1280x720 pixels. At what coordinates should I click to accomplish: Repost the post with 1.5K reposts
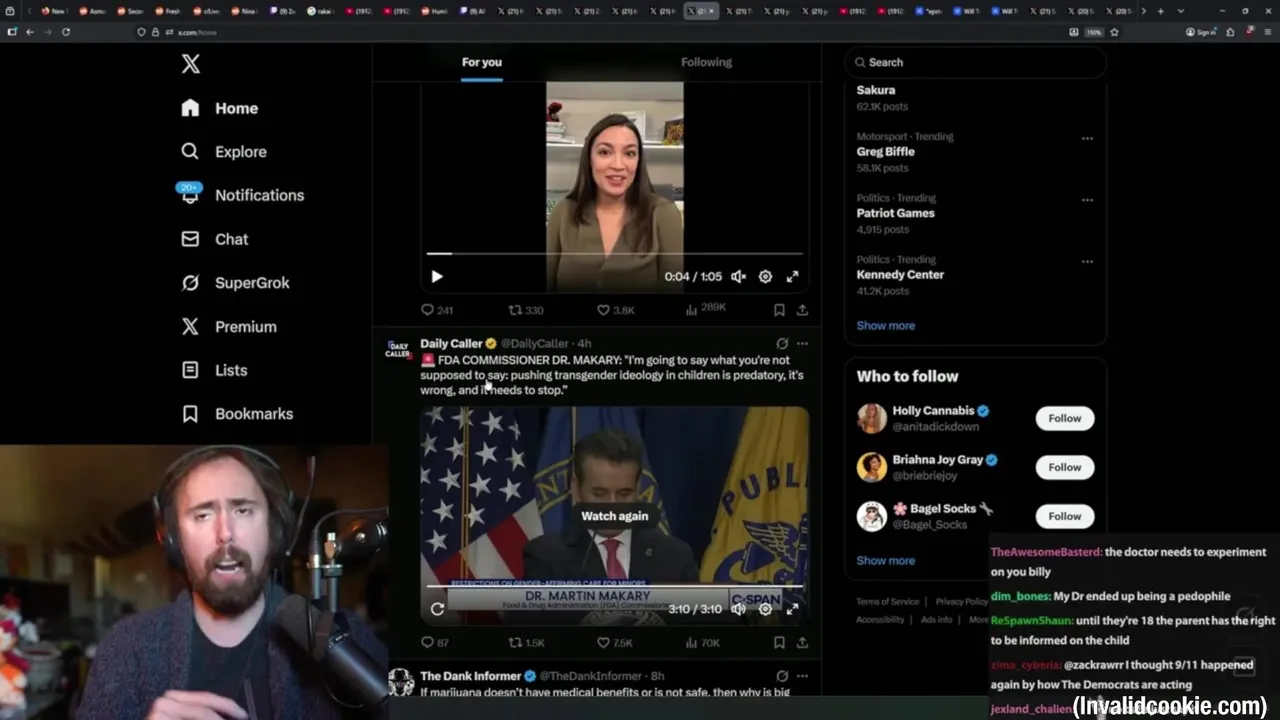(x=527, y=643)
